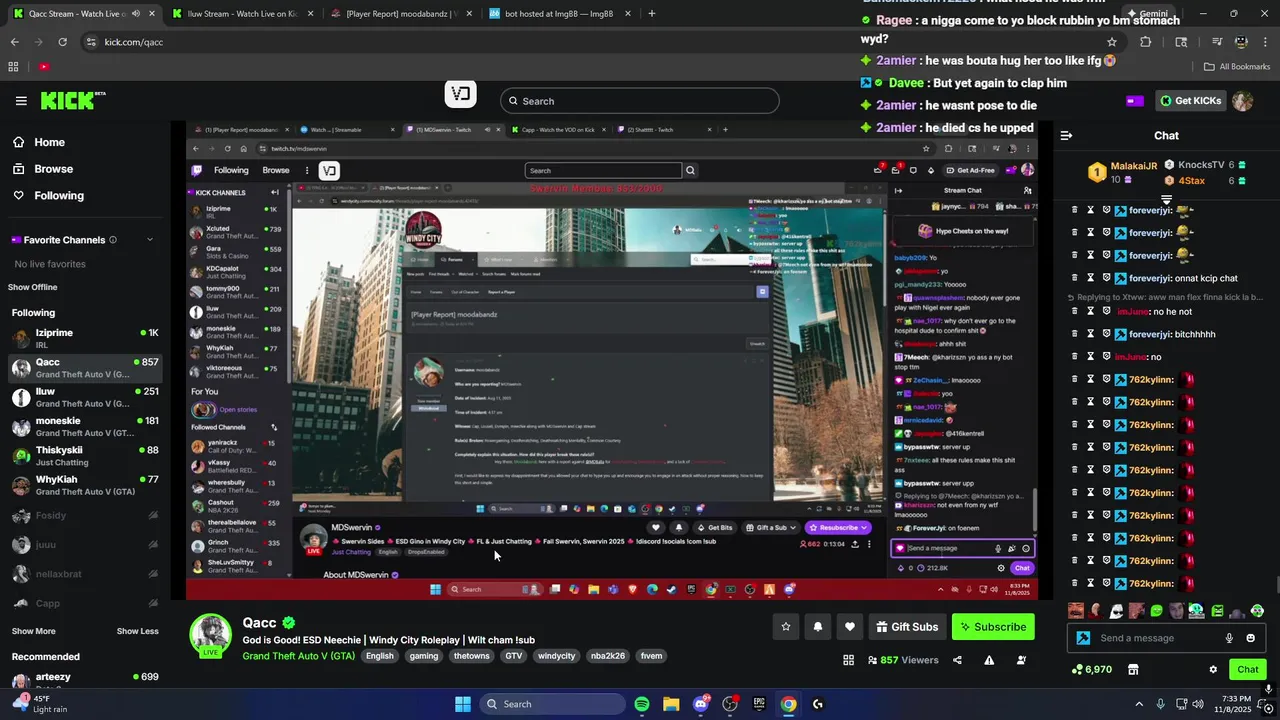Click the windycity tag
This screenshot has height=720, width=1280.
pos(556,656)
